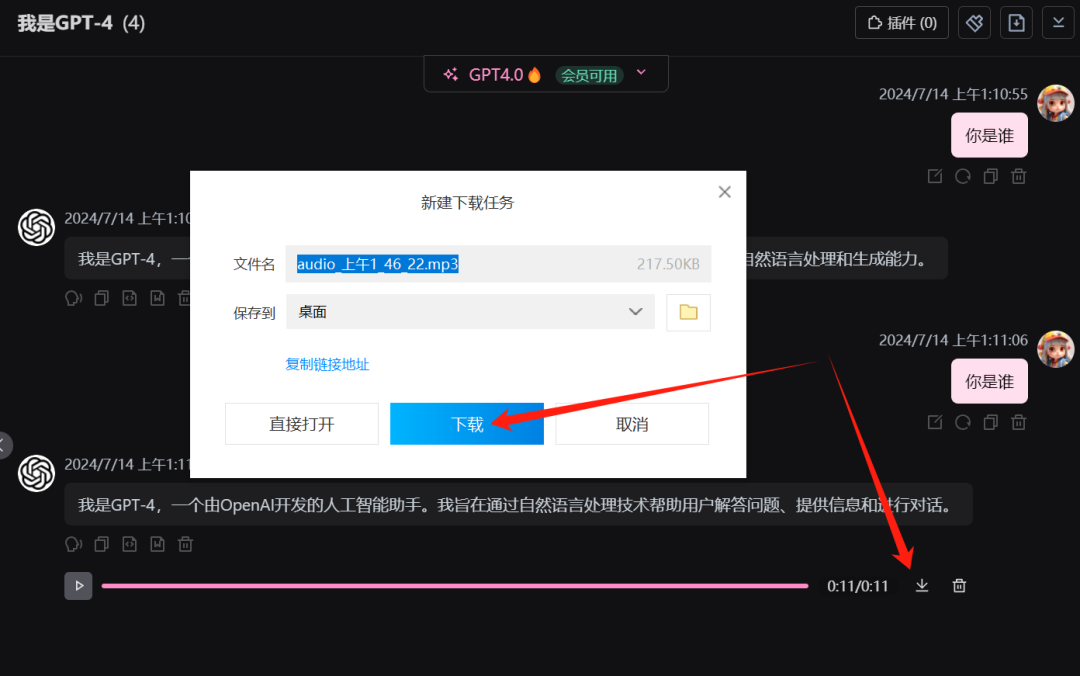Click code-file icon under the upper GPT-4 reply
This screenshot has width=1080, height=676.
129,298
